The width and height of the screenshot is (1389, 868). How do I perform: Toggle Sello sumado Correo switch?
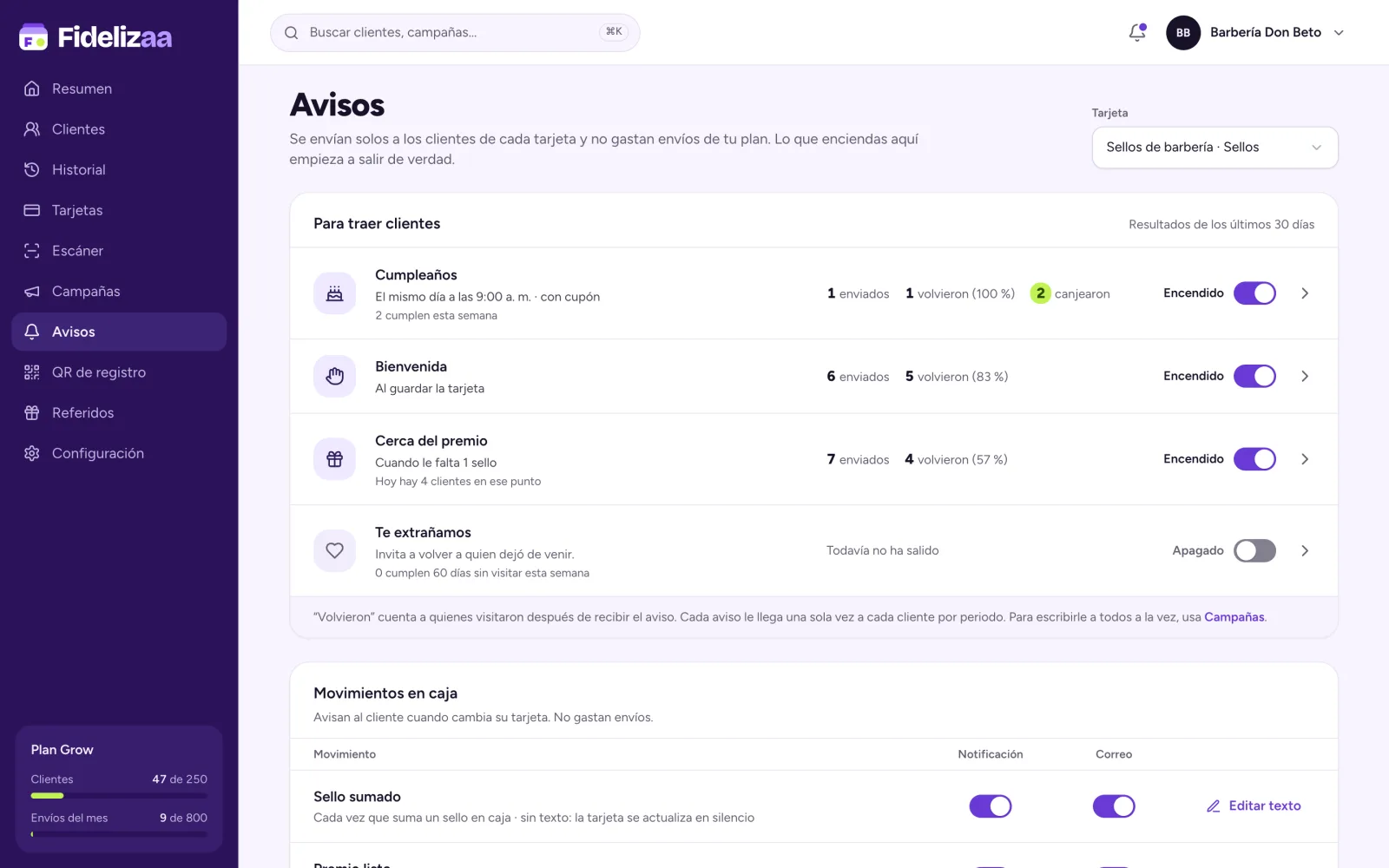[x=1114, y=806]
